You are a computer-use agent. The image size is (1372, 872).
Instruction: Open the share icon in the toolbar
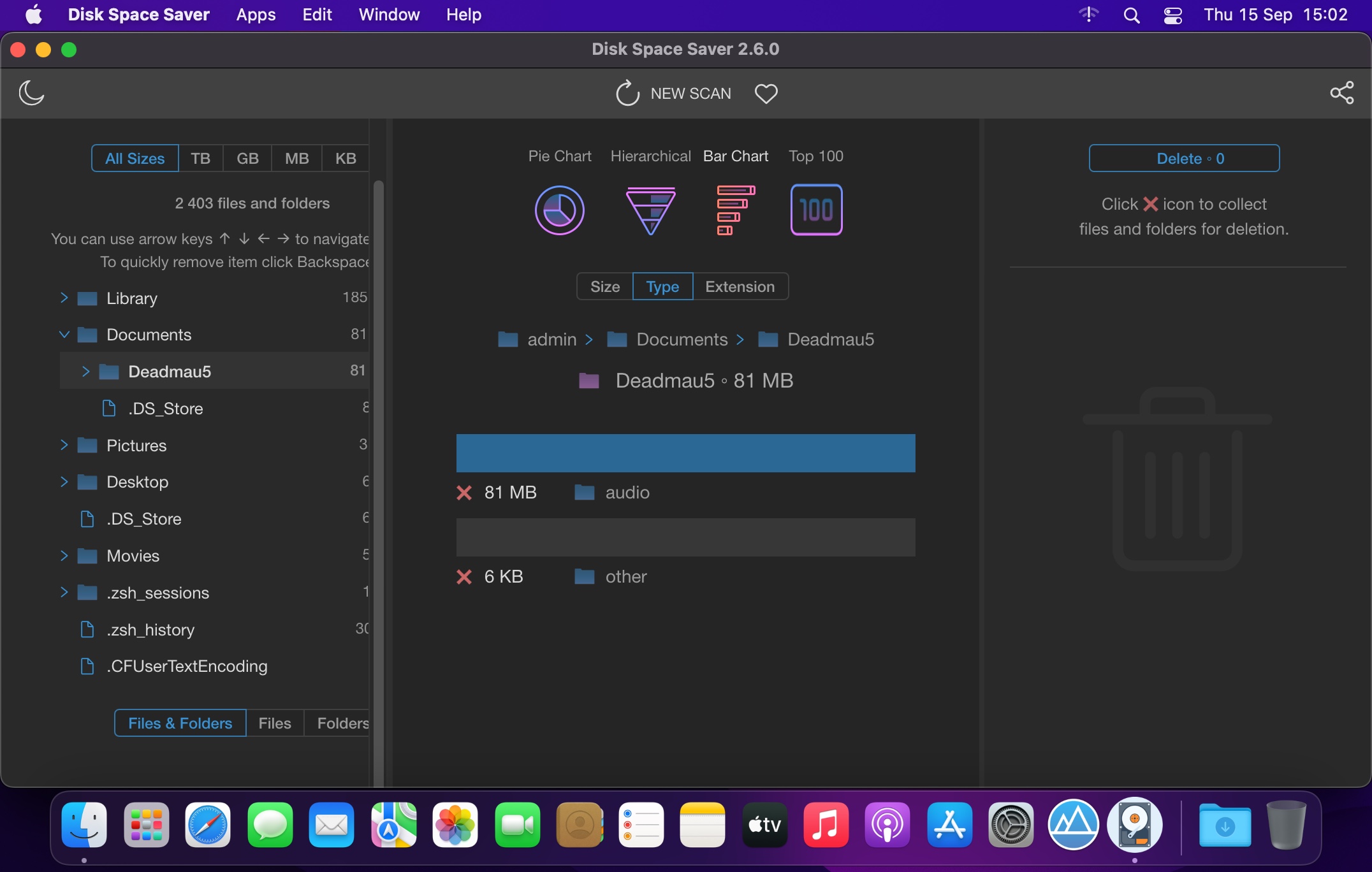click(1341, 93)
